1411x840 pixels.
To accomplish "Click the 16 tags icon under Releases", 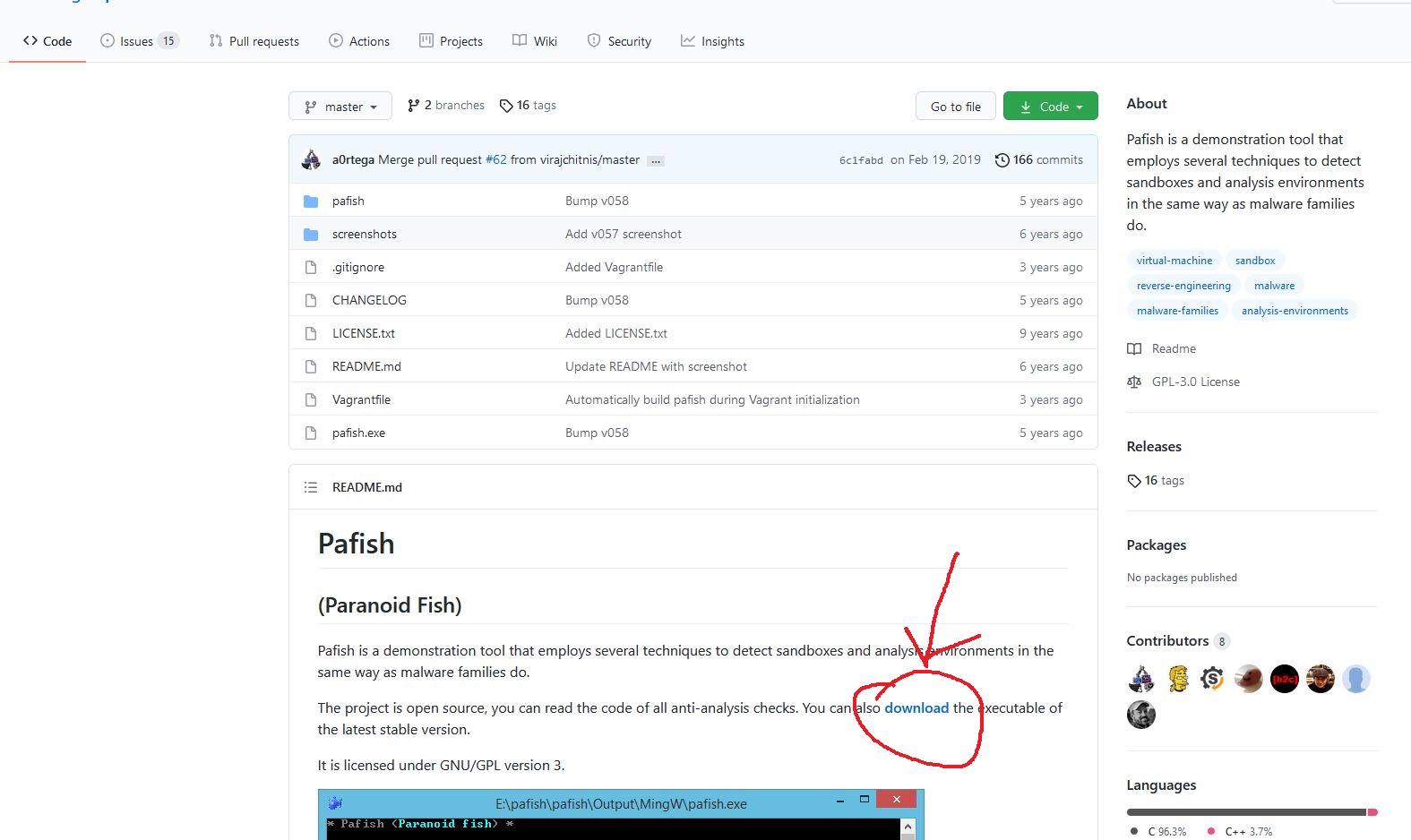I will pos(1134,481).
